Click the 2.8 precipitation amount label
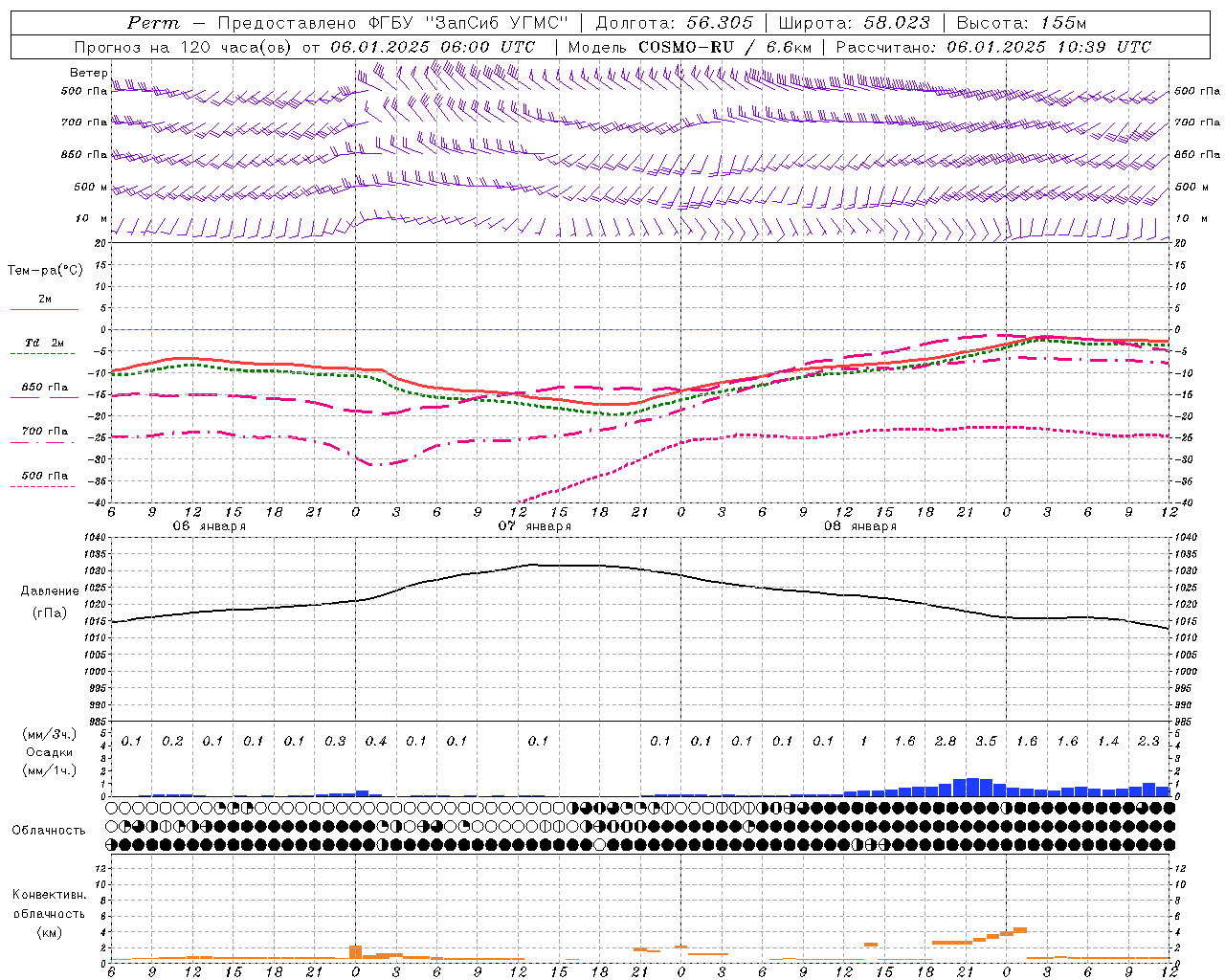Image resolution: width=1225 pixels, height=980 pixels. coord(946,741)
